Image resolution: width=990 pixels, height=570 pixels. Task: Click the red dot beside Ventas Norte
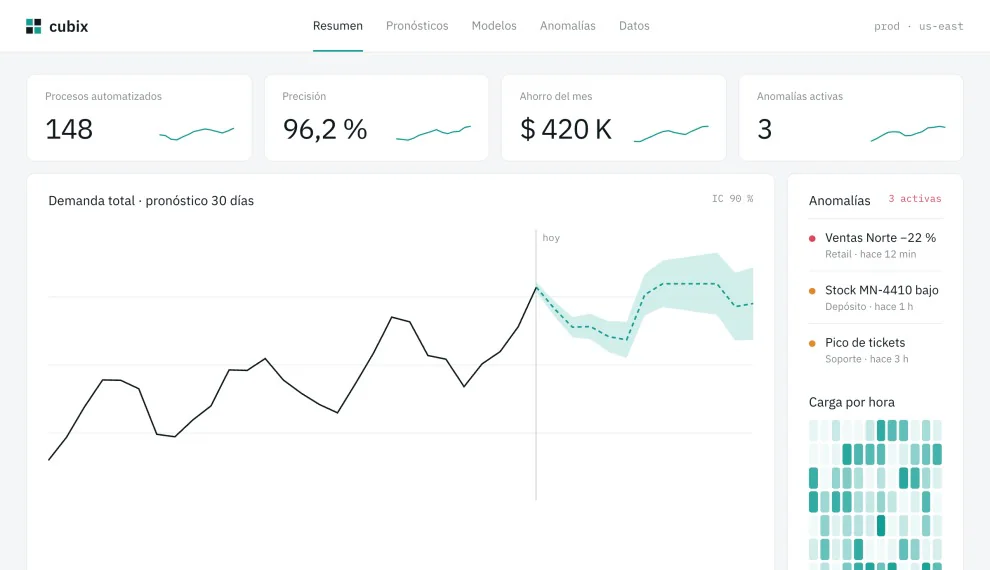[813, 239]
